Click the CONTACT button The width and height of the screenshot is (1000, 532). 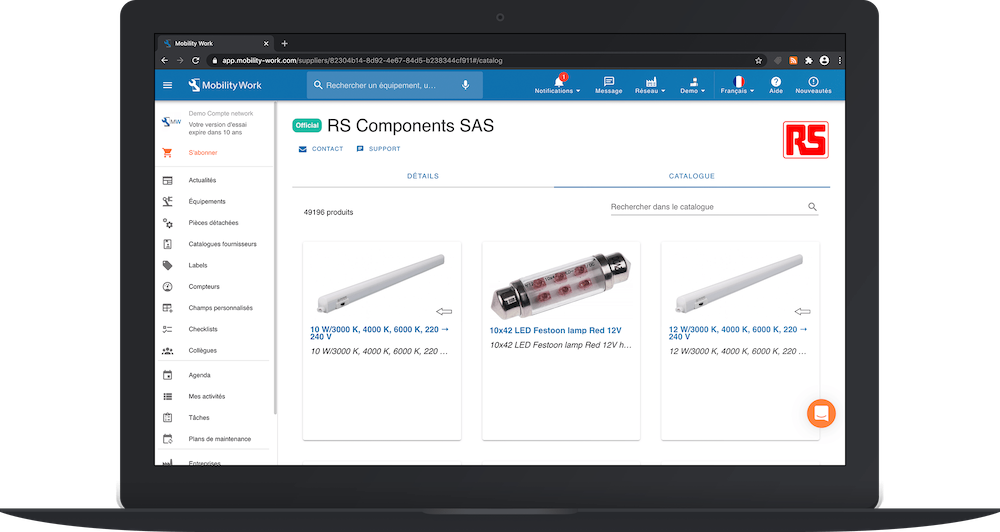coord(321,149)
